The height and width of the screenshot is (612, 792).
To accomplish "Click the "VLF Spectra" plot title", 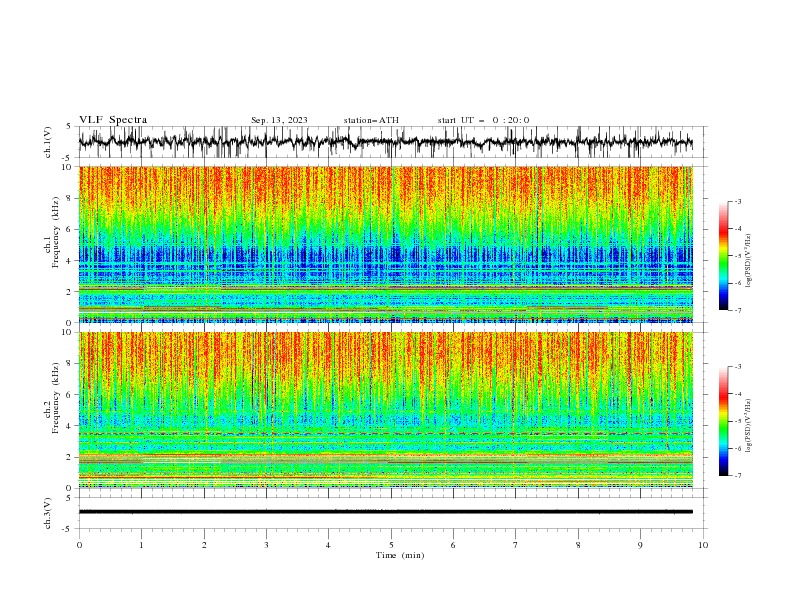I will click(113, 120).
